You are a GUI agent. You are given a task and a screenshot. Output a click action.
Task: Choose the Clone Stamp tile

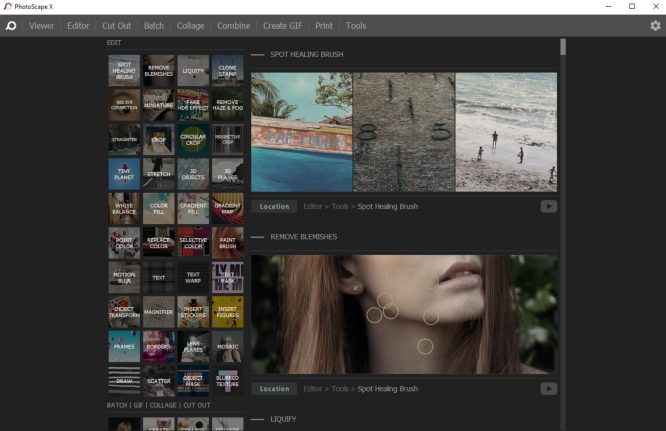tap(228, 70)
